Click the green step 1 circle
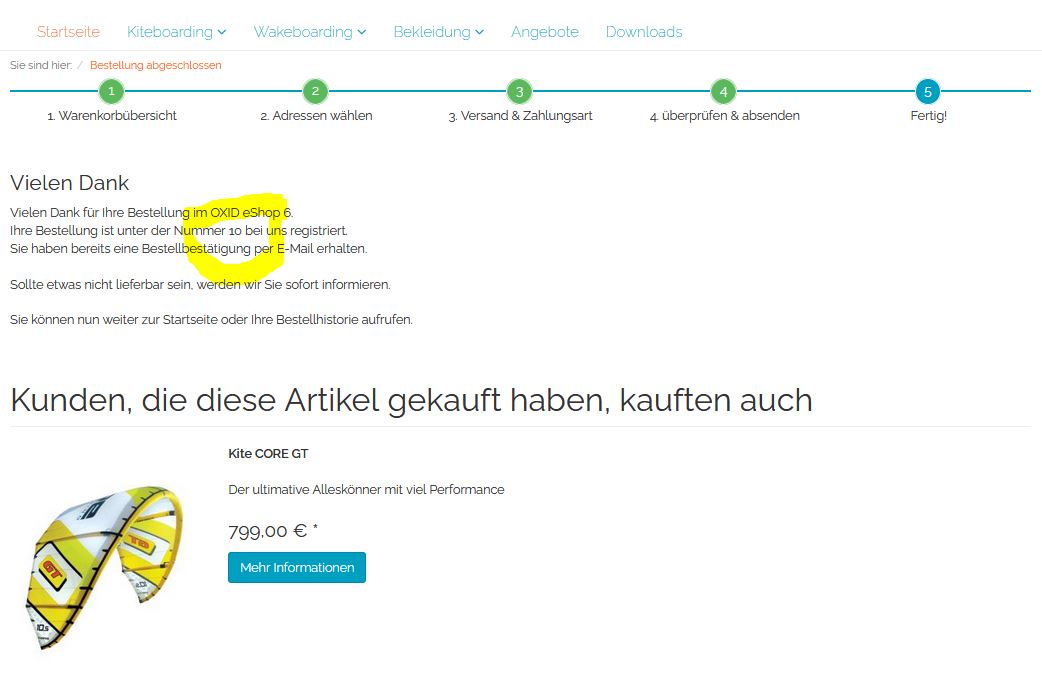 [x=112, y=92]
